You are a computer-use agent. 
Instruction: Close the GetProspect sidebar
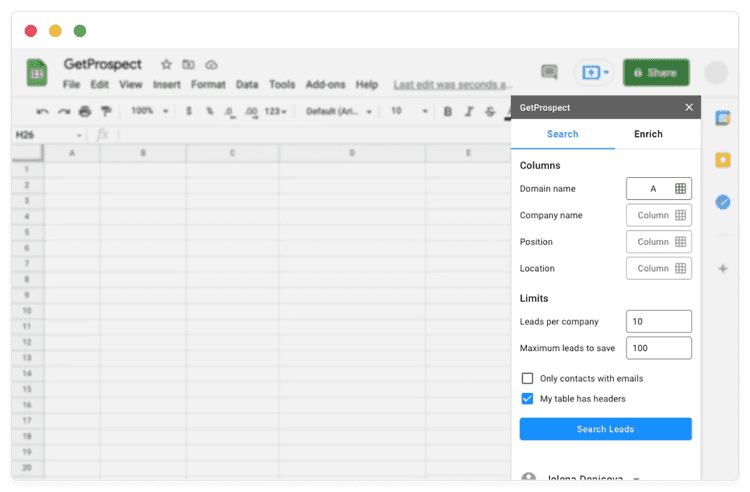pyautogui.click(x=689, y=107)
